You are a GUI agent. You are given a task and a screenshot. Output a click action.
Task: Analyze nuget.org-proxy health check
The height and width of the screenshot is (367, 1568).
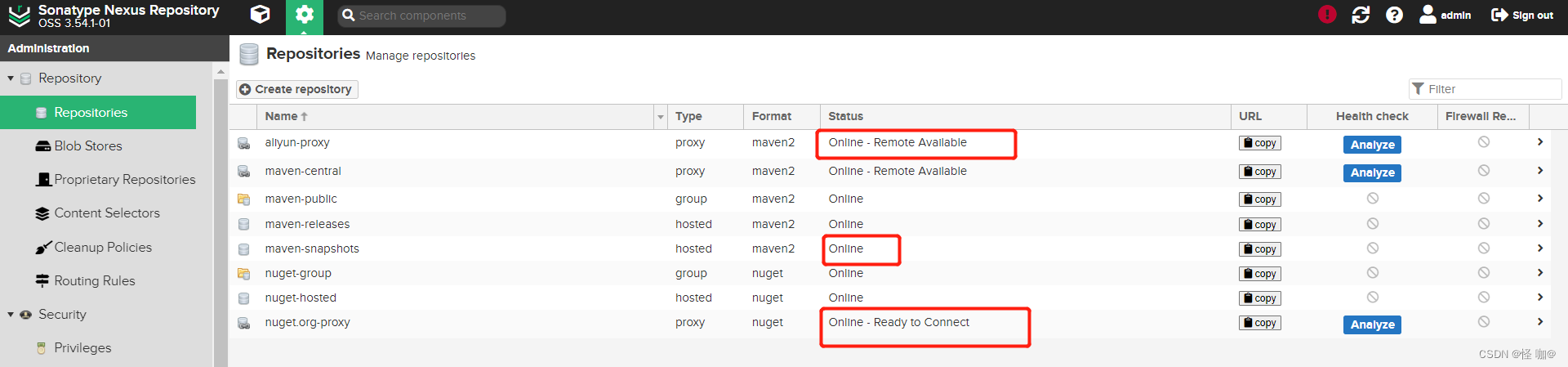(x=1372, y=324)
